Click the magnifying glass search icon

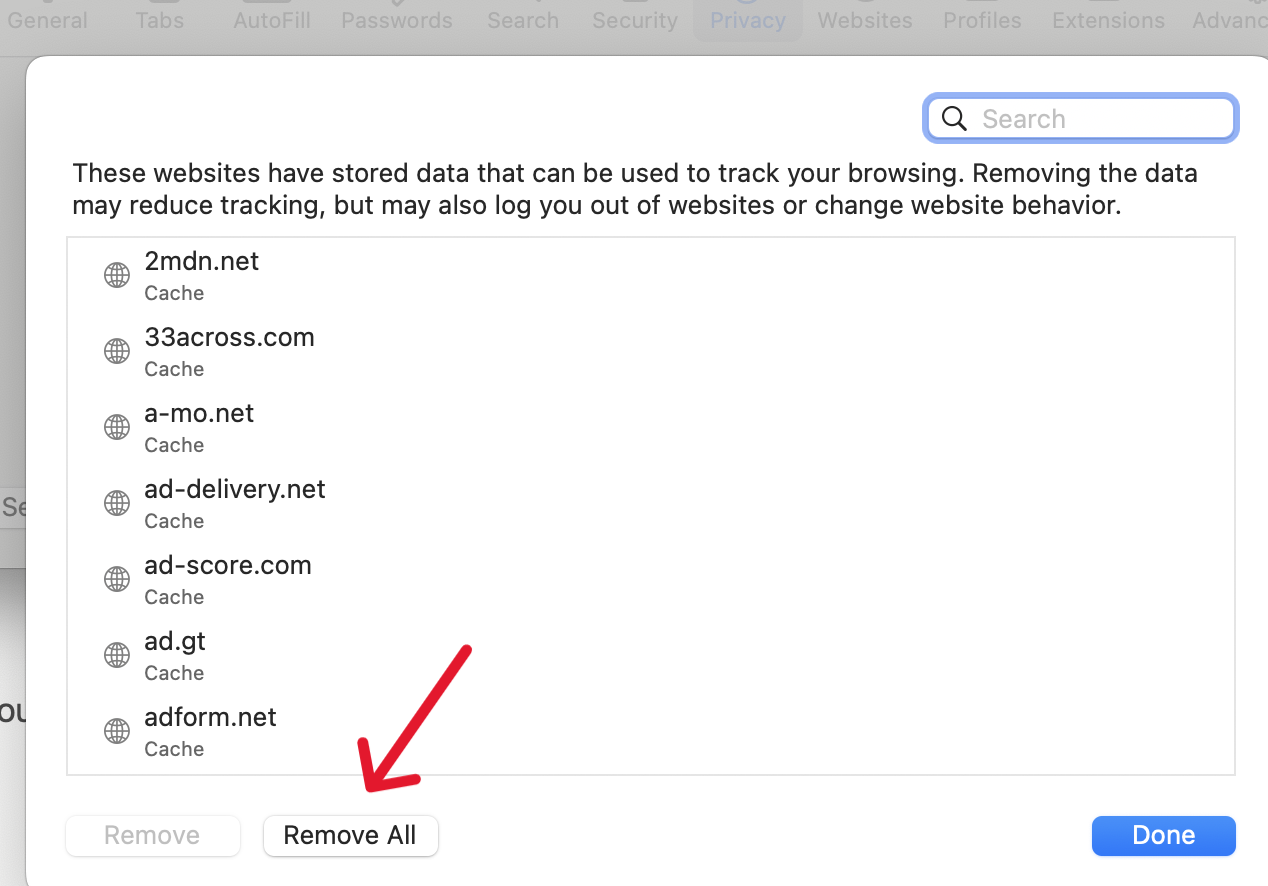click(955, 119)
